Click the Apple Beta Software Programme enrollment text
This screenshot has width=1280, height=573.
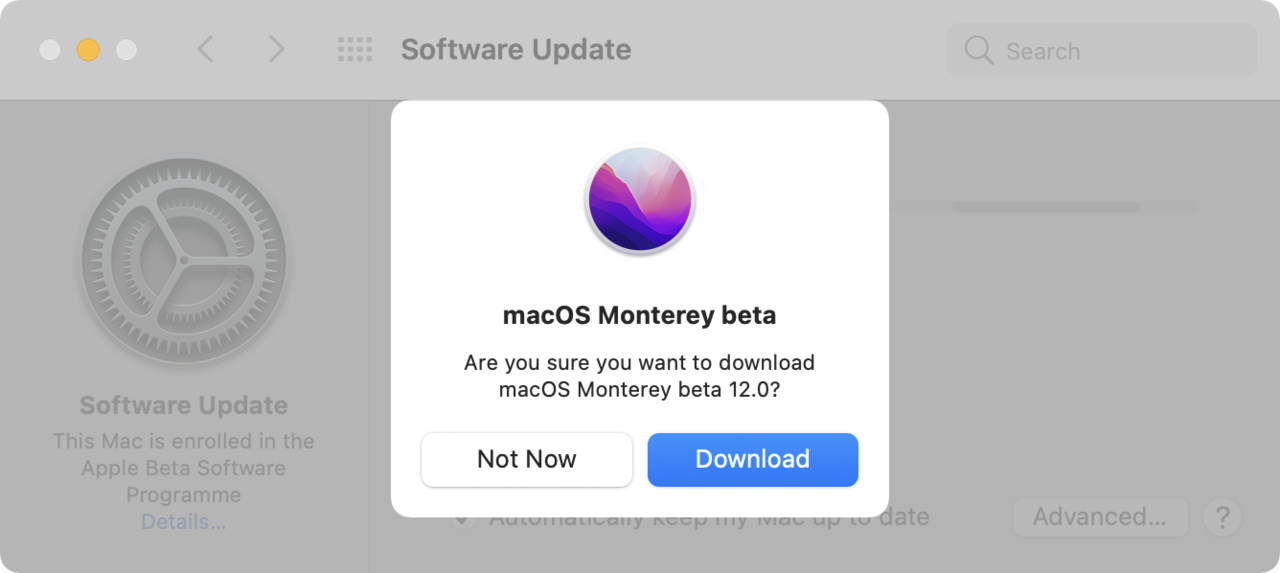(183, 468)
